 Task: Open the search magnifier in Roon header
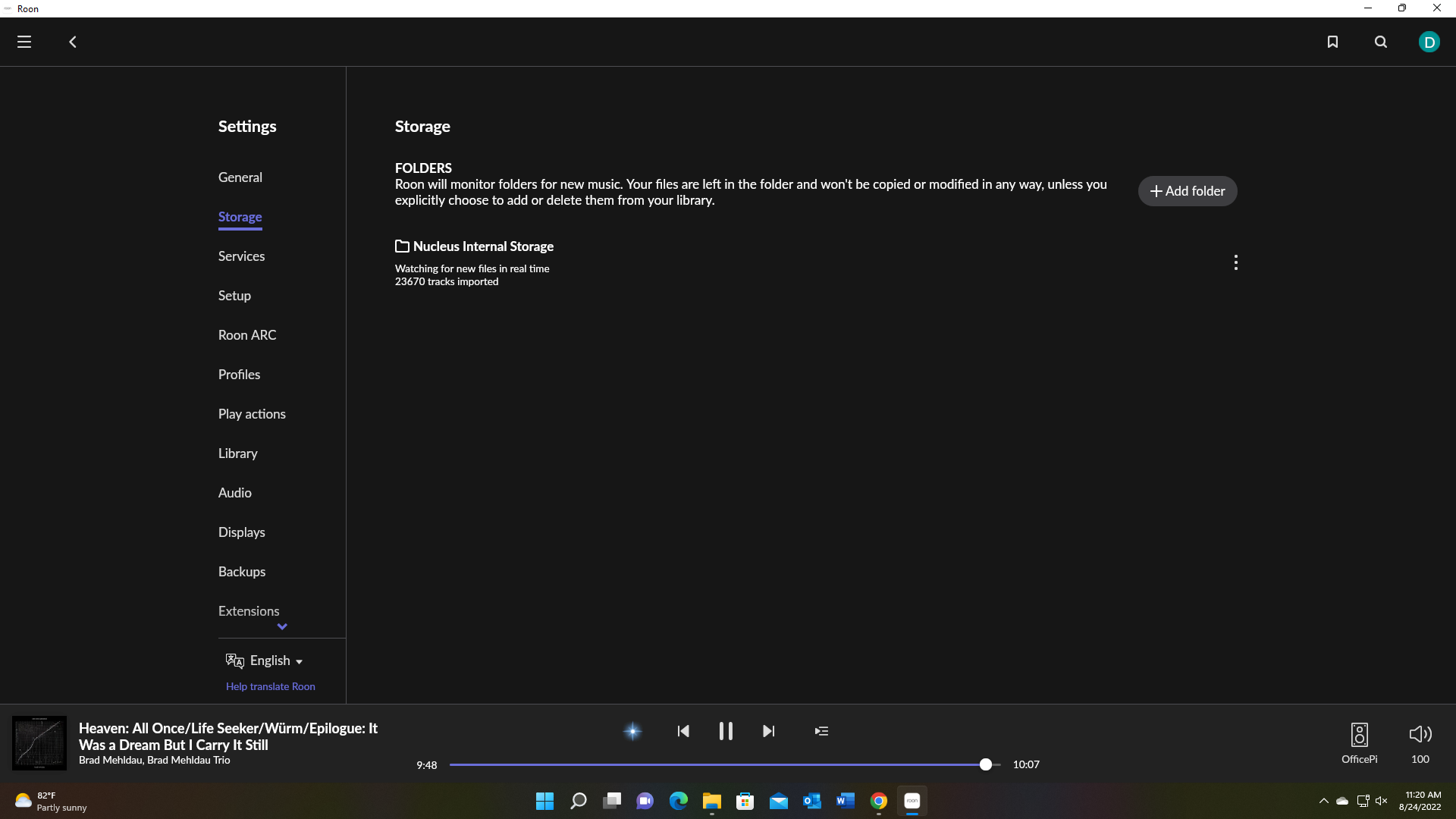1381,42
